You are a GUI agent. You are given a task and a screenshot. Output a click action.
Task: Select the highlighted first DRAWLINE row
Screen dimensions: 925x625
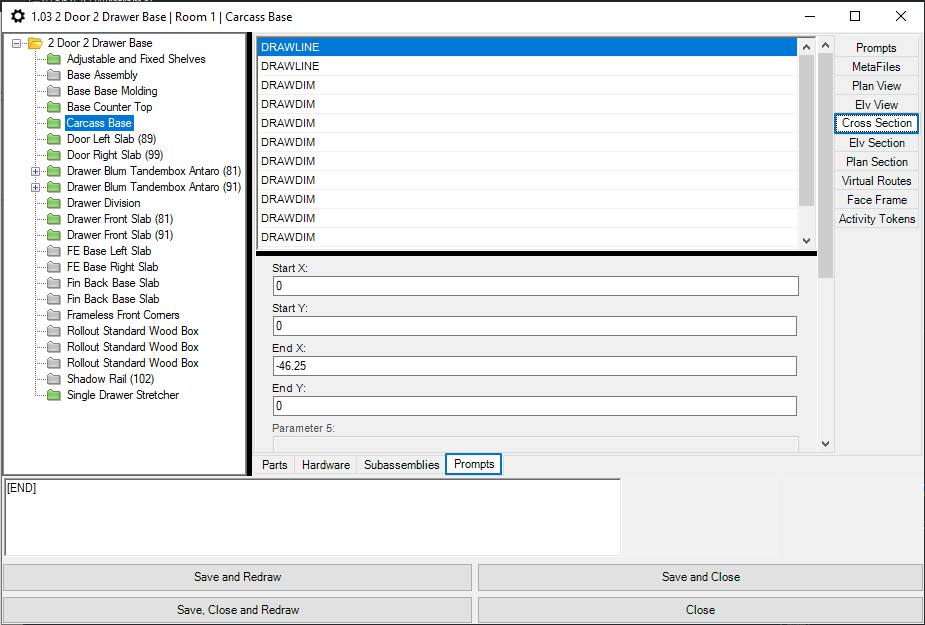click(x=527, y=47)
